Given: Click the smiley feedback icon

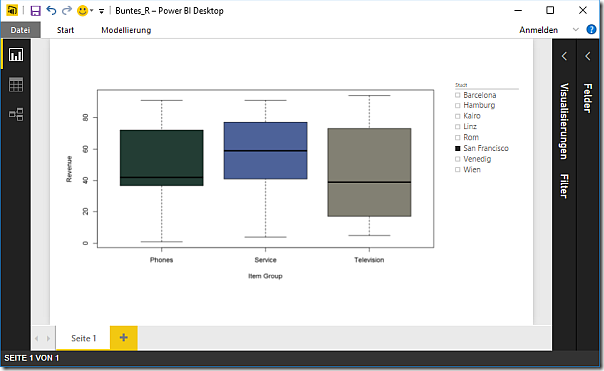Looking at the screenshot, I should (82, 11).
